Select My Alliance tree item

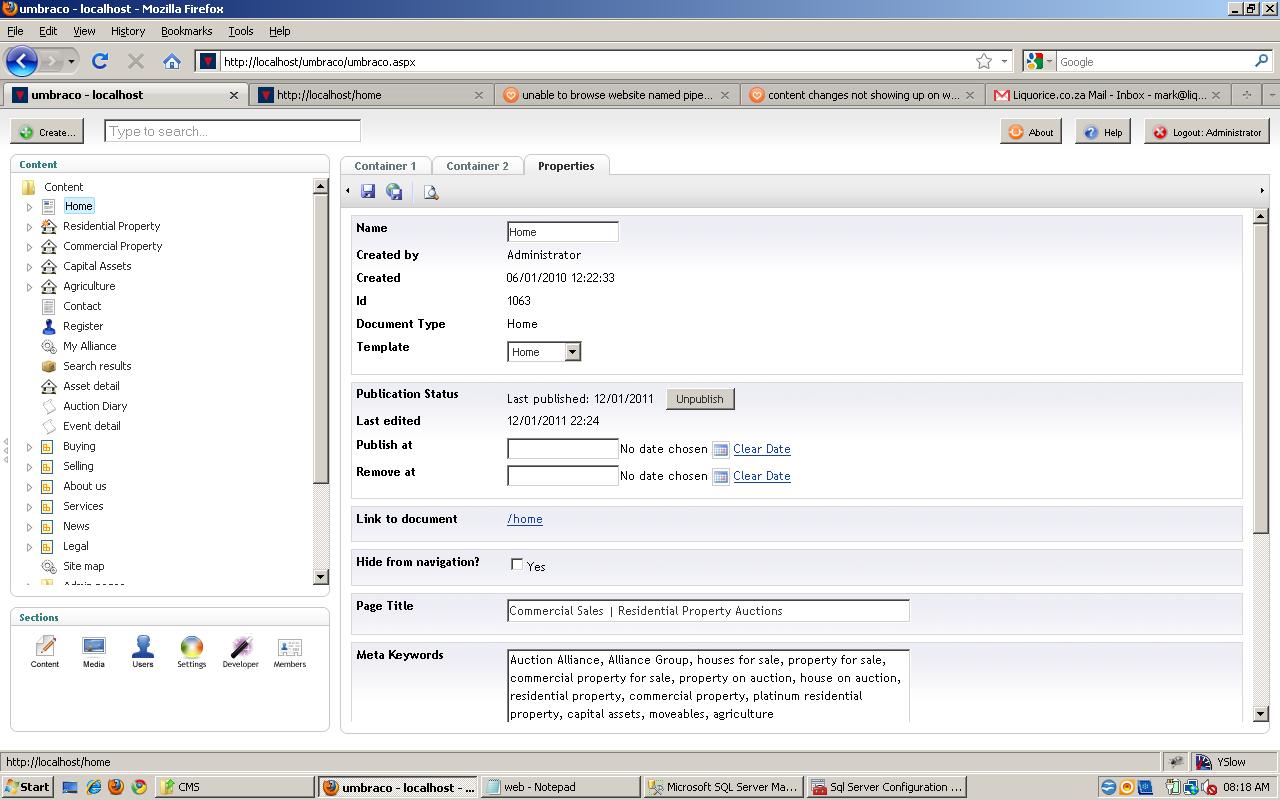[x=90, y=346]
